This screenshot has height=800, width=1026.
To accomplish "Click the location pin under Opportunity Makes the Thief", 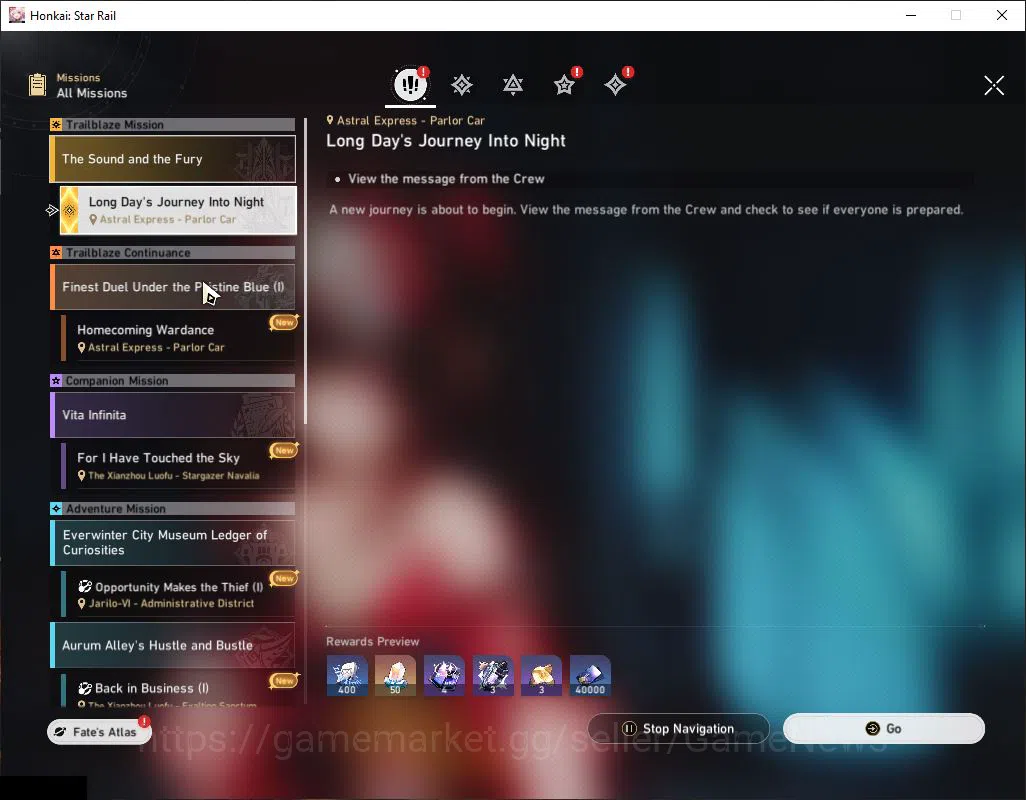I will pyautogui.click(x=81, y=604).
